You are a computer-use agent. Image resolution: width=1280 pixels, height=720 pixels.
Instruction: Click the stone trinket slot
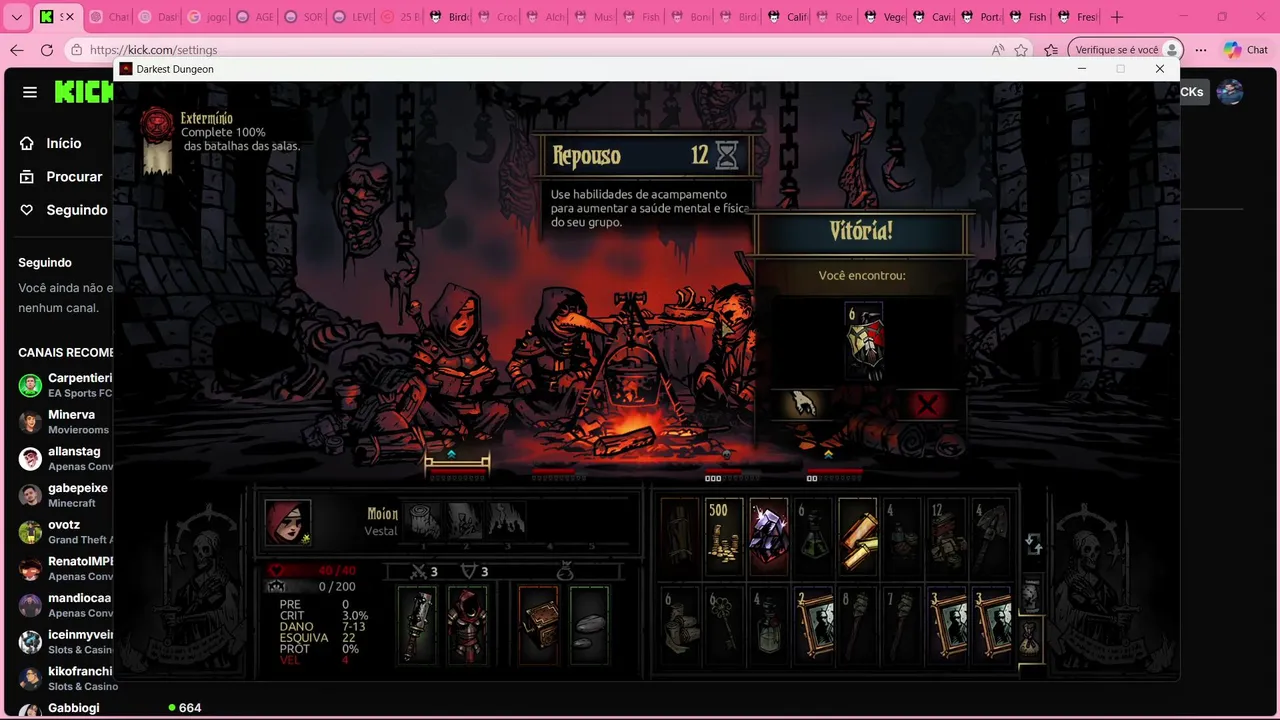(x=589, y=625)
